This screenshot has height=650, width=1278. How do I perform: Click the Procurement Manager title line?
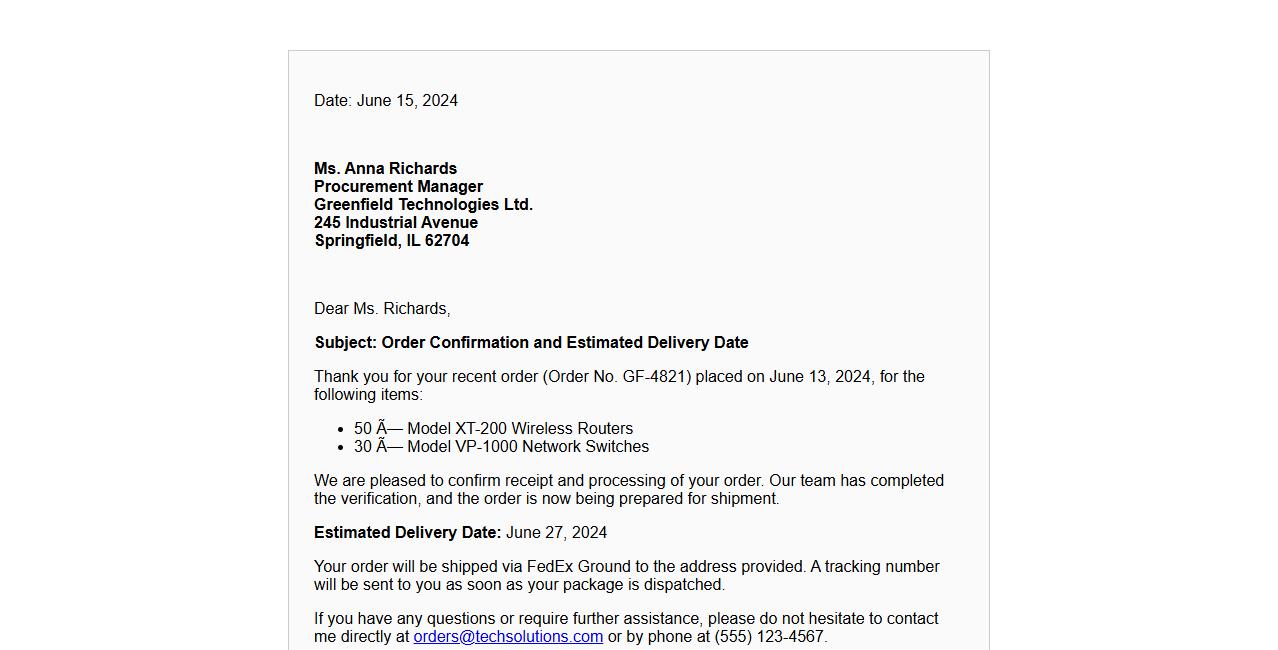click(398, 187)
